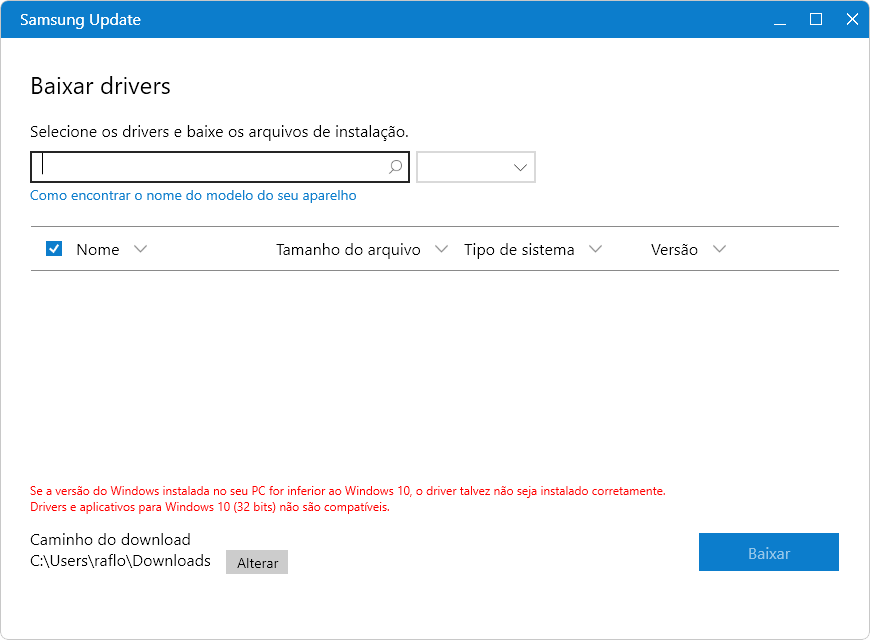
Task: Sort by the Nome column header
Action: tap(98, 249)
